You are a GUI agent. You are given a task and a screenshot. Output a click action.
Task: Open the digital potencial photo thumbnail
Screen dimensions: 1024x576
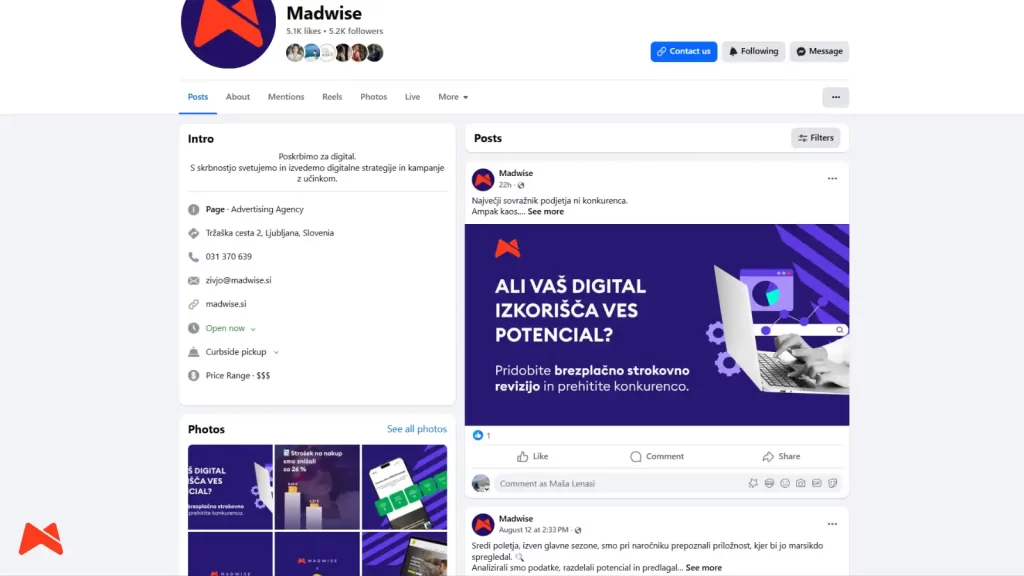click(230, 487)
